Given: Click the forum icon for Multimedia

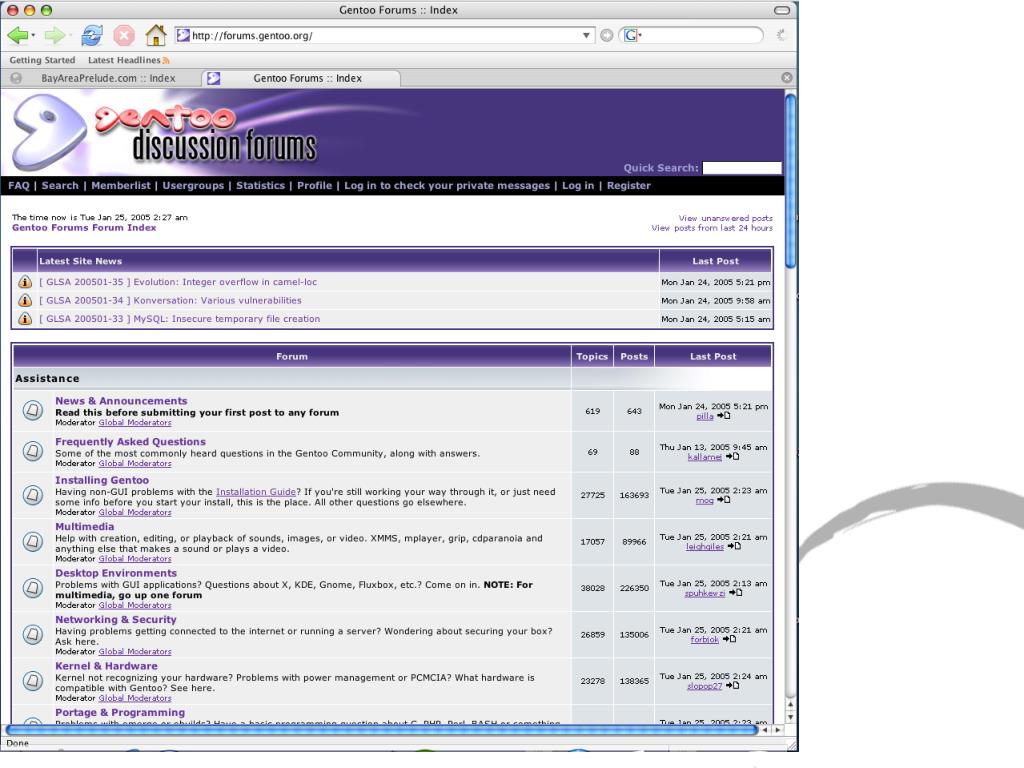Looking at the screenshot, I should (x=33, y=541).
